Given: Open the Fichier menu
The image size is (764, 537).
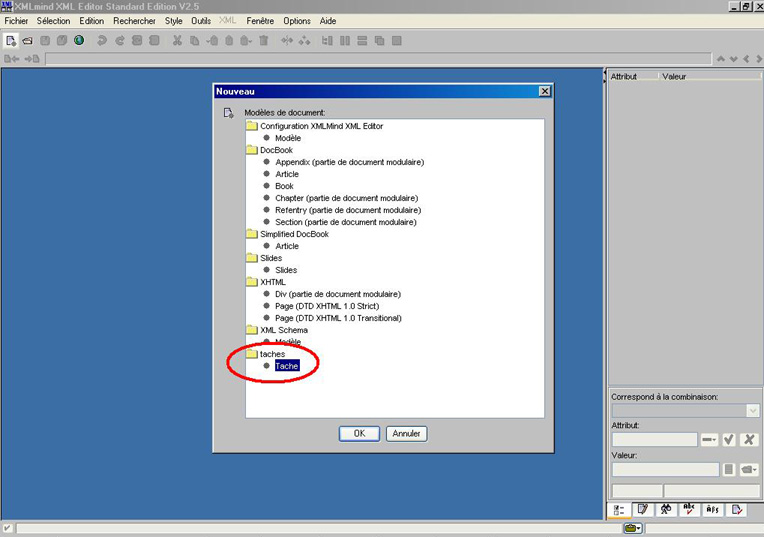Looking at the screenshot, I should coord(16,21).
